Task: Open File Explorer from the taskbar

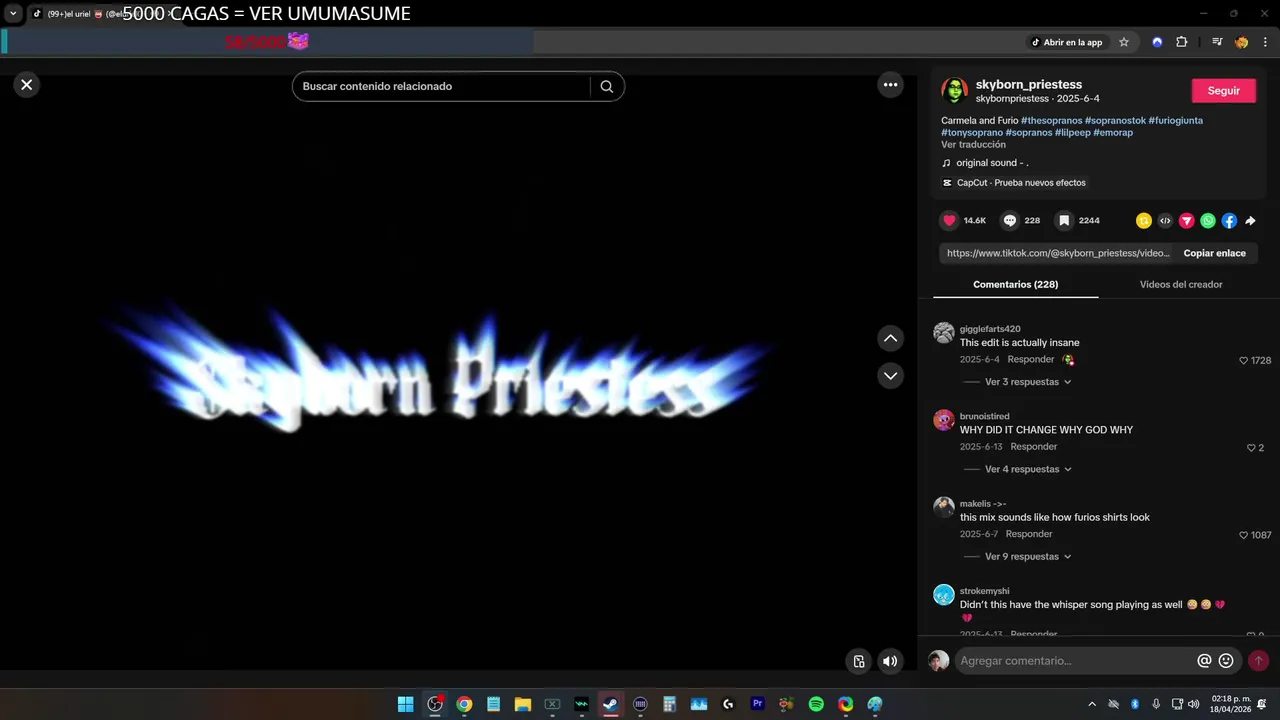Action: click(522, 704)
